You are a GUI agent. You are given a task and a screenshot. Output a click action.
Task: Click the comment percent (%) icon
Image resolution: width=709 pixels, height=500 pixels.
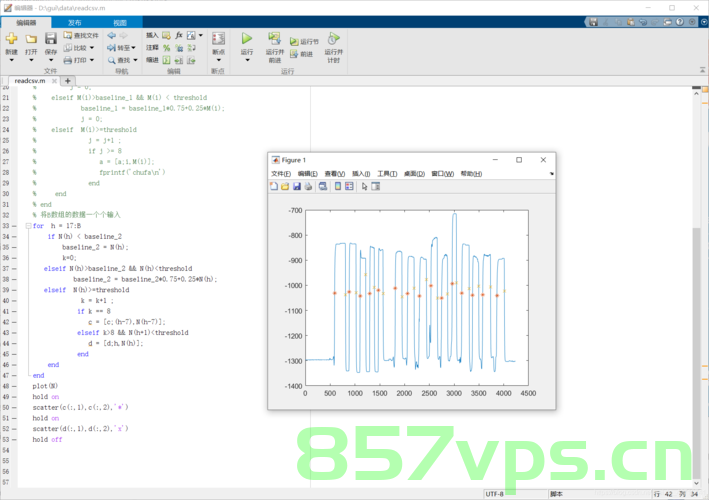166,47
